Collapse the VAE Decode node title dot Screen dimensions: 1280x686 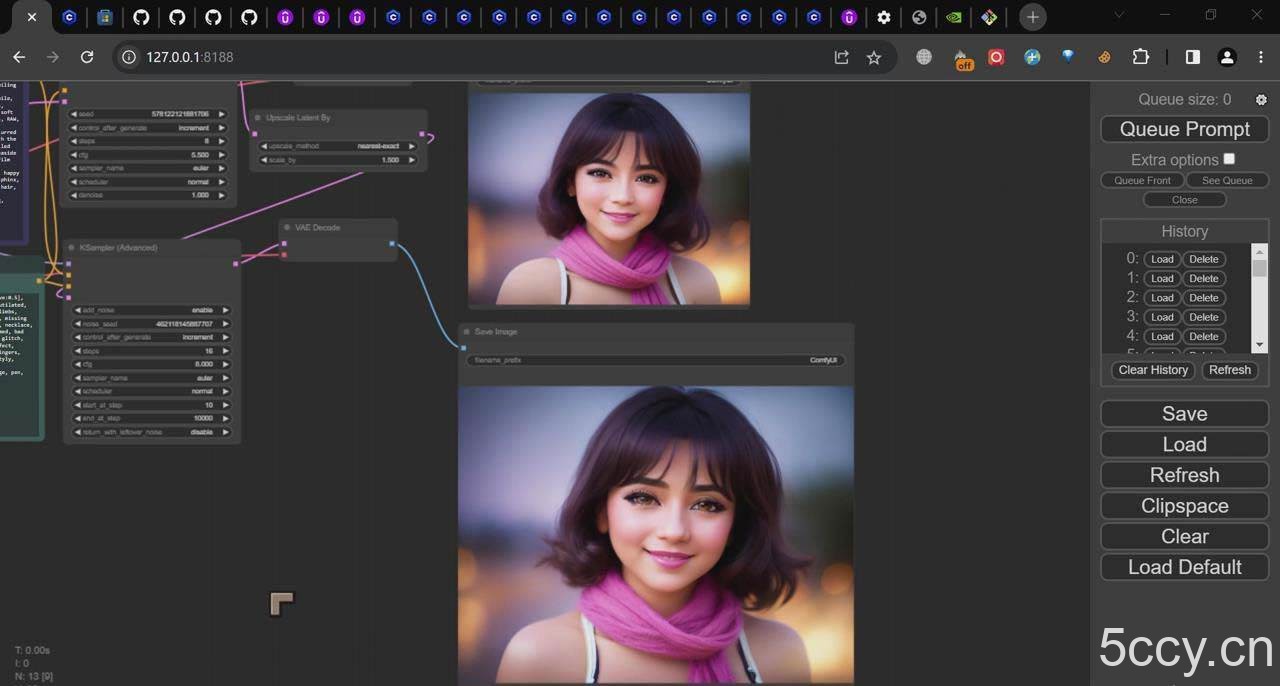(286, 227)
